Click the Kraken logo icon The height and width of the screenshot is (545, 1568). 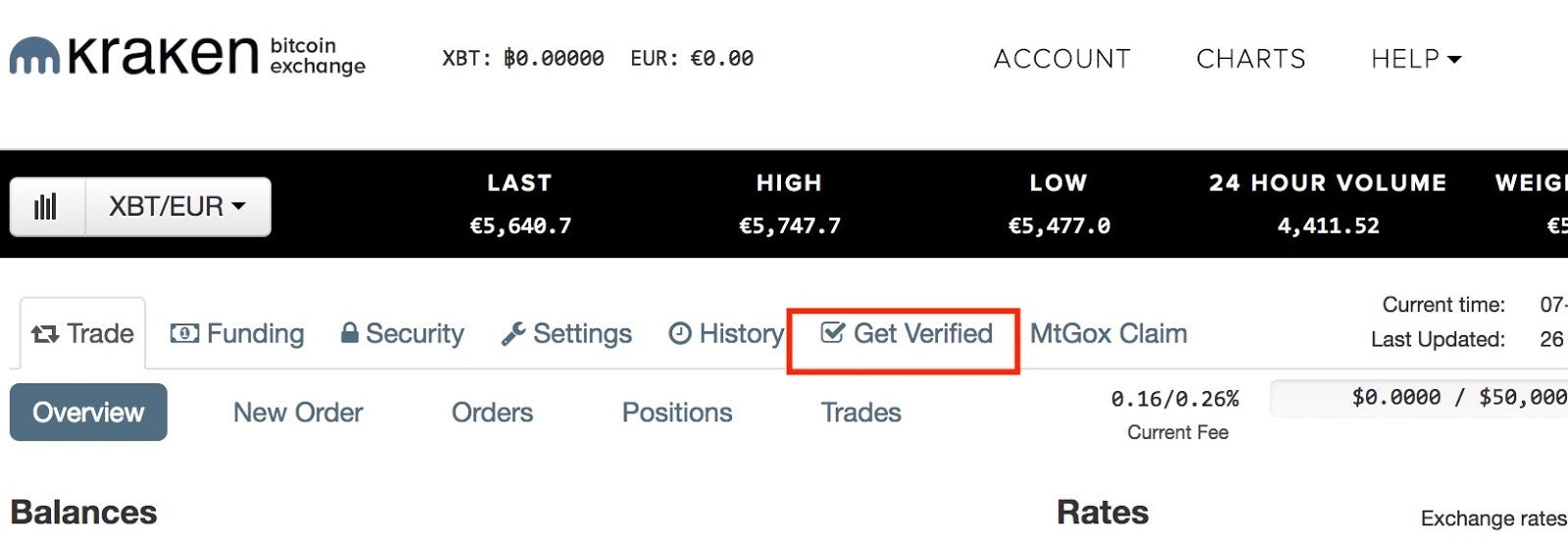[x=34, y=56]
